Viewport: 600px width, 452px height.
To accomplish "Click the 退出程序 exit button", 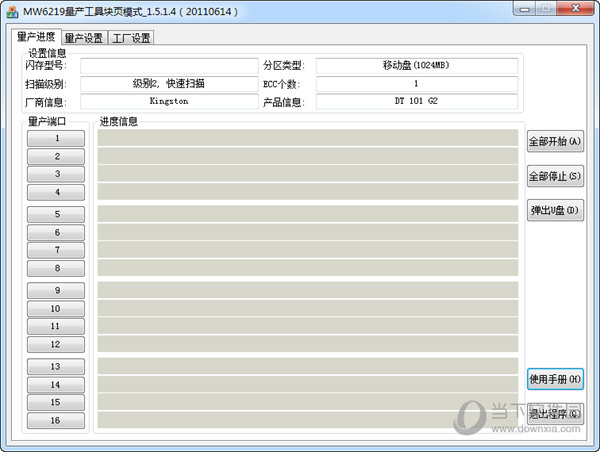I will pos(555,414).
